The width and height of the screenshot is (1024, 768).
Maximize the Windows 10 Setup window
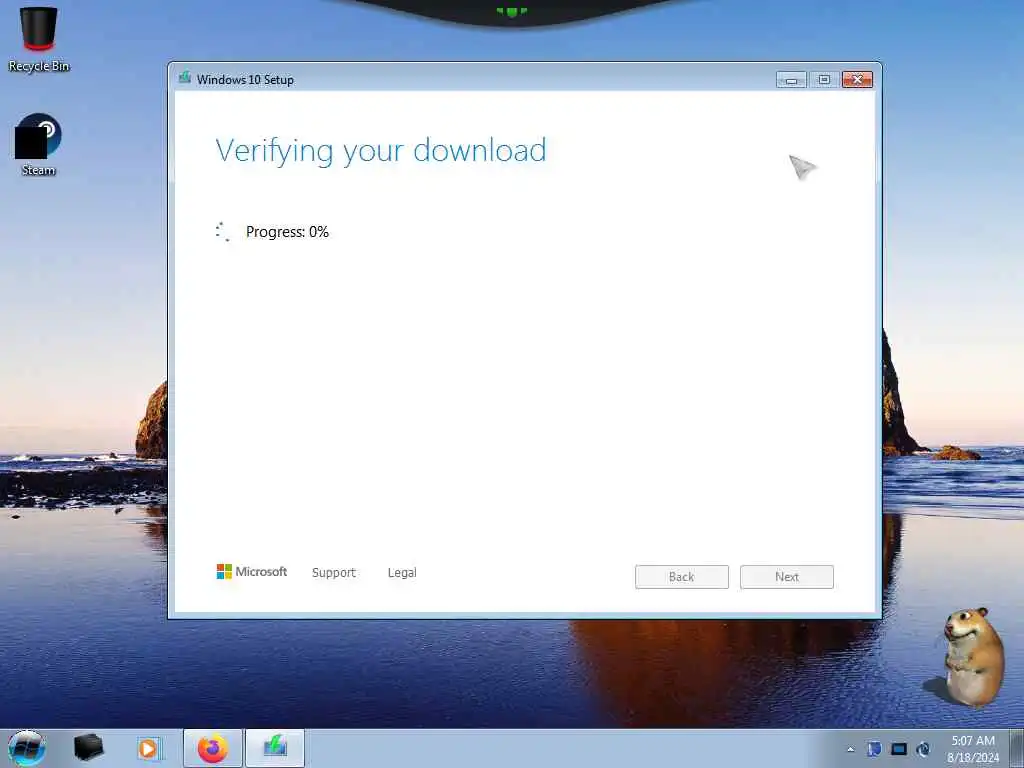824,80
